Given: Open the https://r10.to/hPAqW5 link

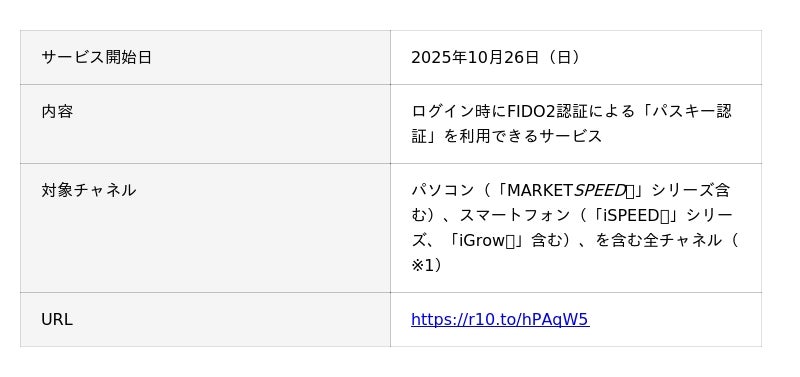Looking at the screenshot, I should tap(500, 319).
